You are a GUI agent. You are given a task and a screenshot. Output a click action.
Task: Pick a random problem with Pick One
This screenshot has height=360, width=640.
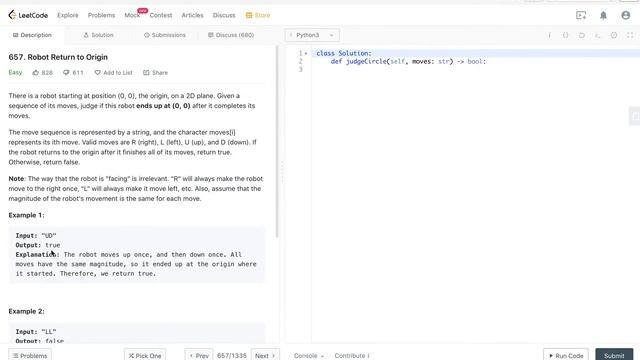point(145,356)
